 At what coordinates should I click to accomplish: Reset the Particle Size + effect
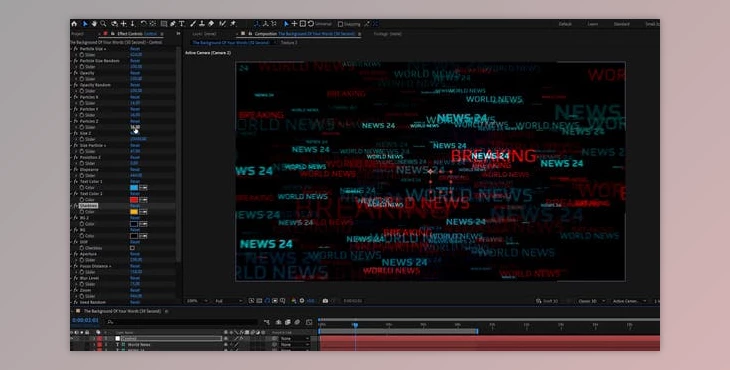[135, 49]
